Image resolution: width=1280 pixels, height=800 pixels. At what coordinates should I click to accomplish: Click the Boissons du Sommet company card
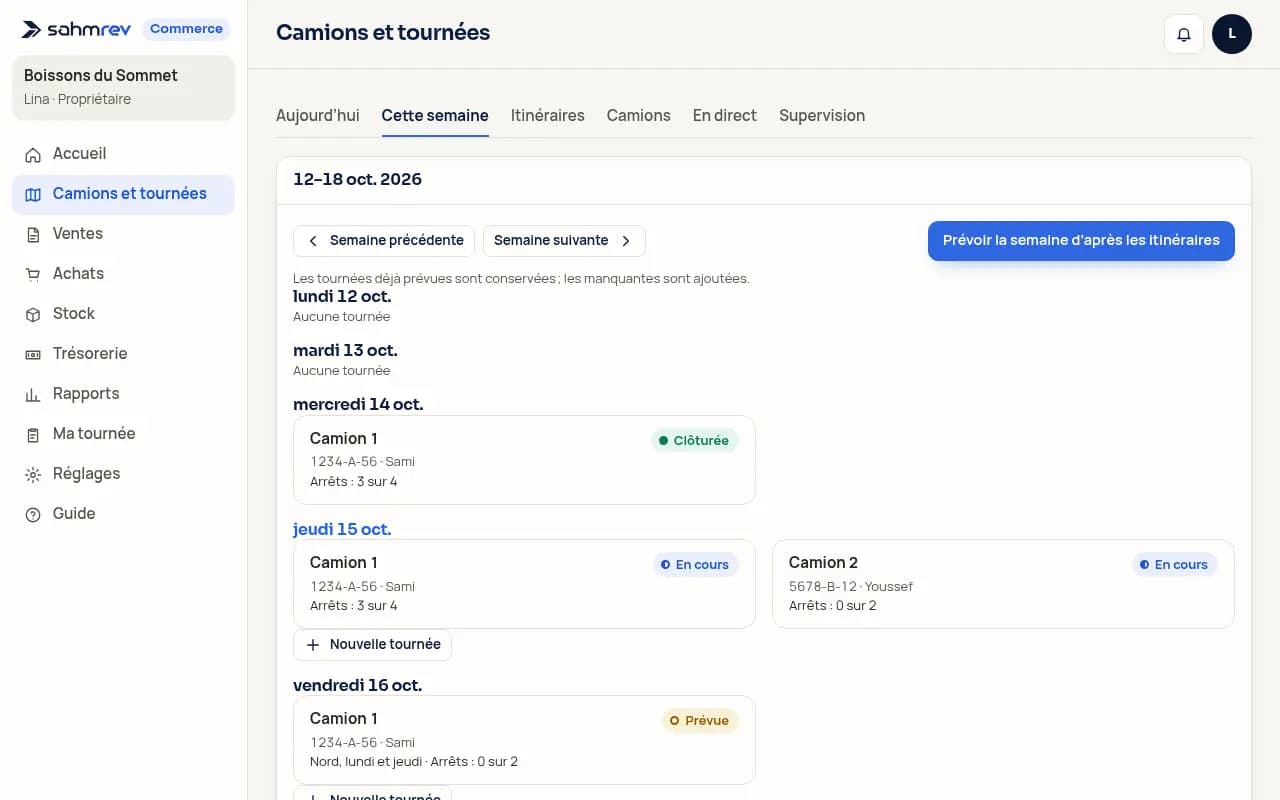123,87
